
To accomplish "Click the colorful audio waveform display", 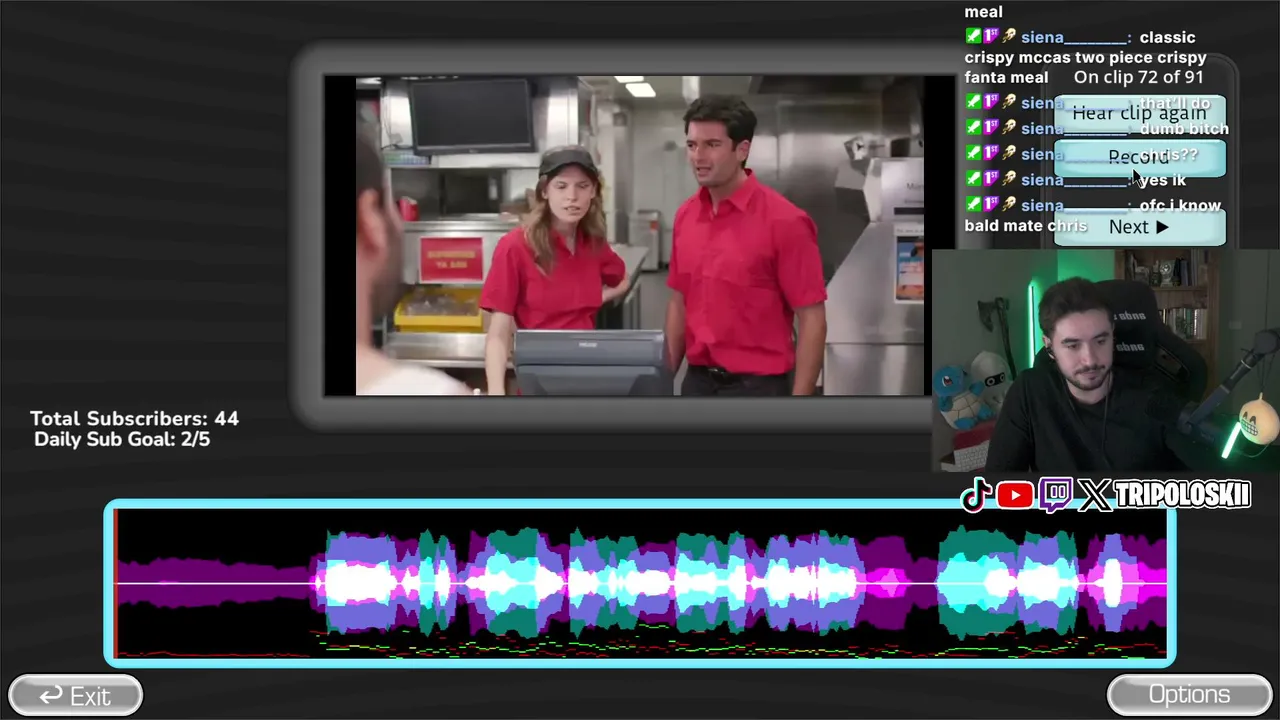I will (640, 583).
